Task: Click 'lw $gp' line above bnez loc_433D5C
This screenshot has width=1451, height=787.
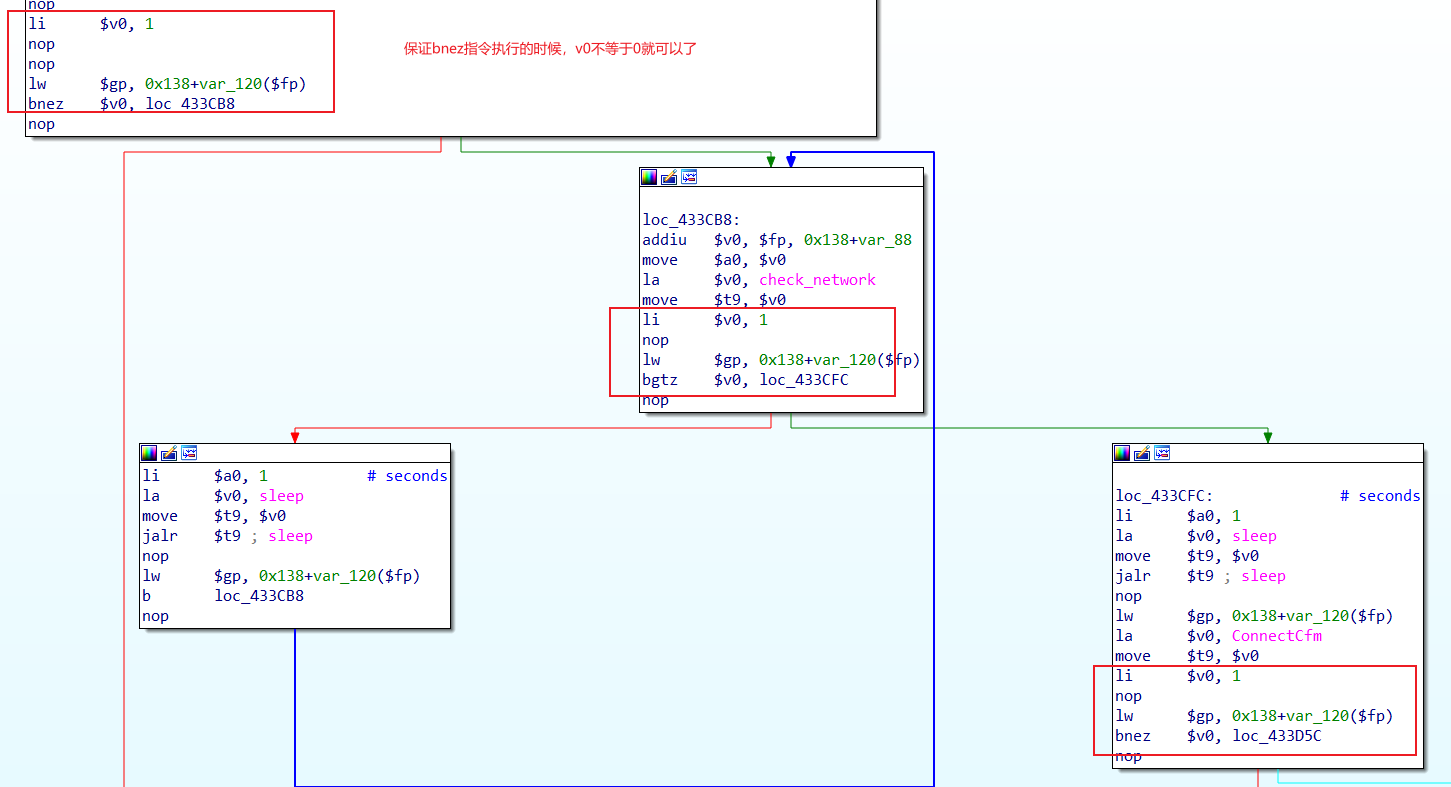Action: [1254, 716]
